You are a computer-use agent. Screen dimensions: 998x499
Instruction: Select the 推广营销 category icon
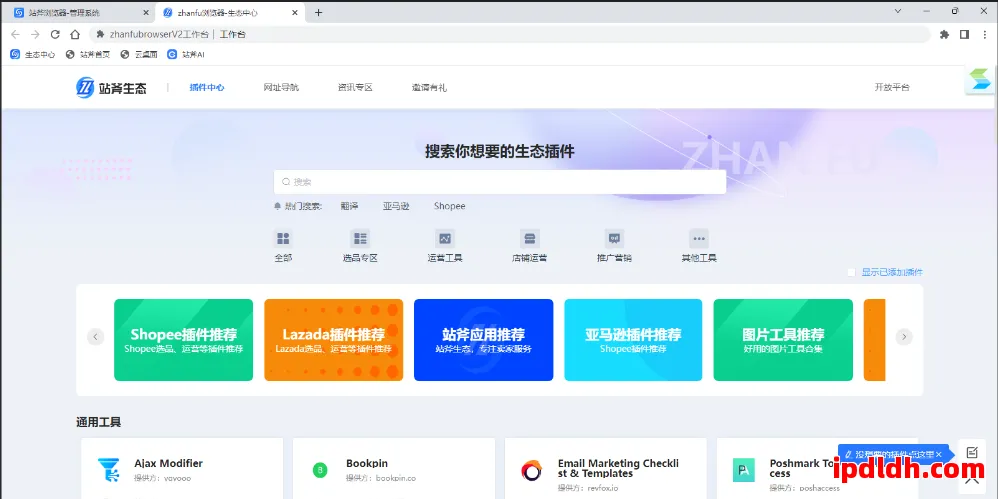click(614, 239)
